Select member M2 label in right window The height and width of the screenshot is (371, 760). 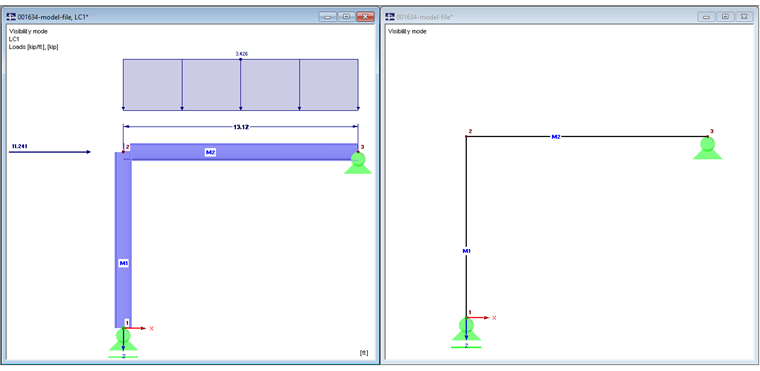pyautogui.click(x=556, y=137)
